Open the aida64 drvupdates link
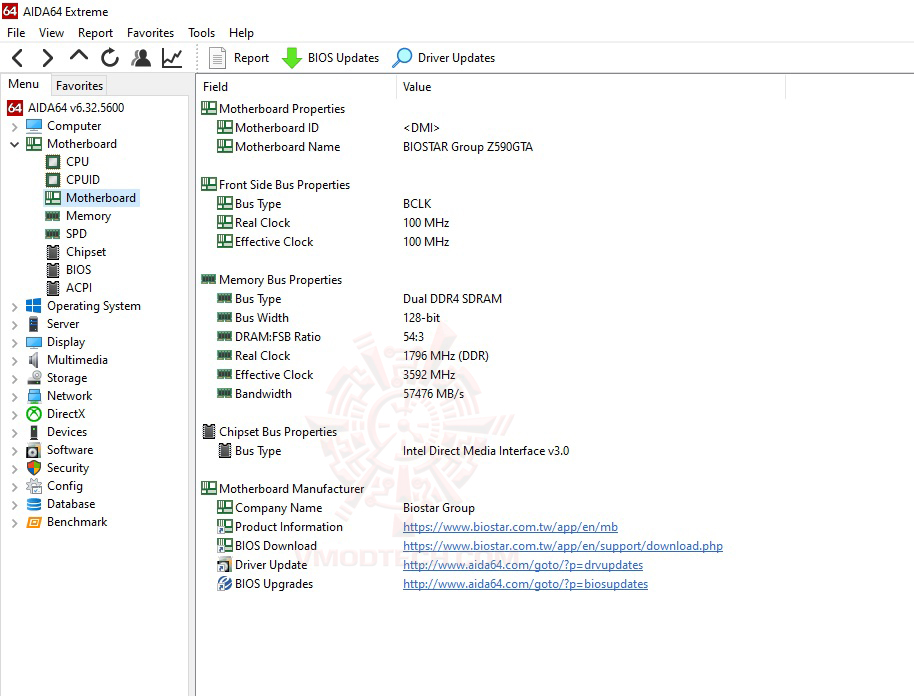This screenshot has height=696, width=914. [523, 565]
